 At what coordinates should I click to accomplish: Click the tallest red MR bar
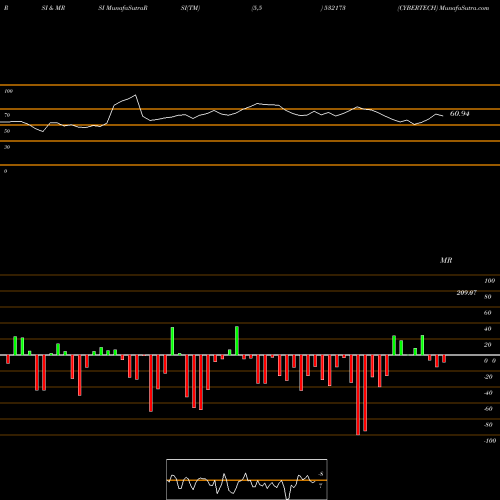coord(358,395)
